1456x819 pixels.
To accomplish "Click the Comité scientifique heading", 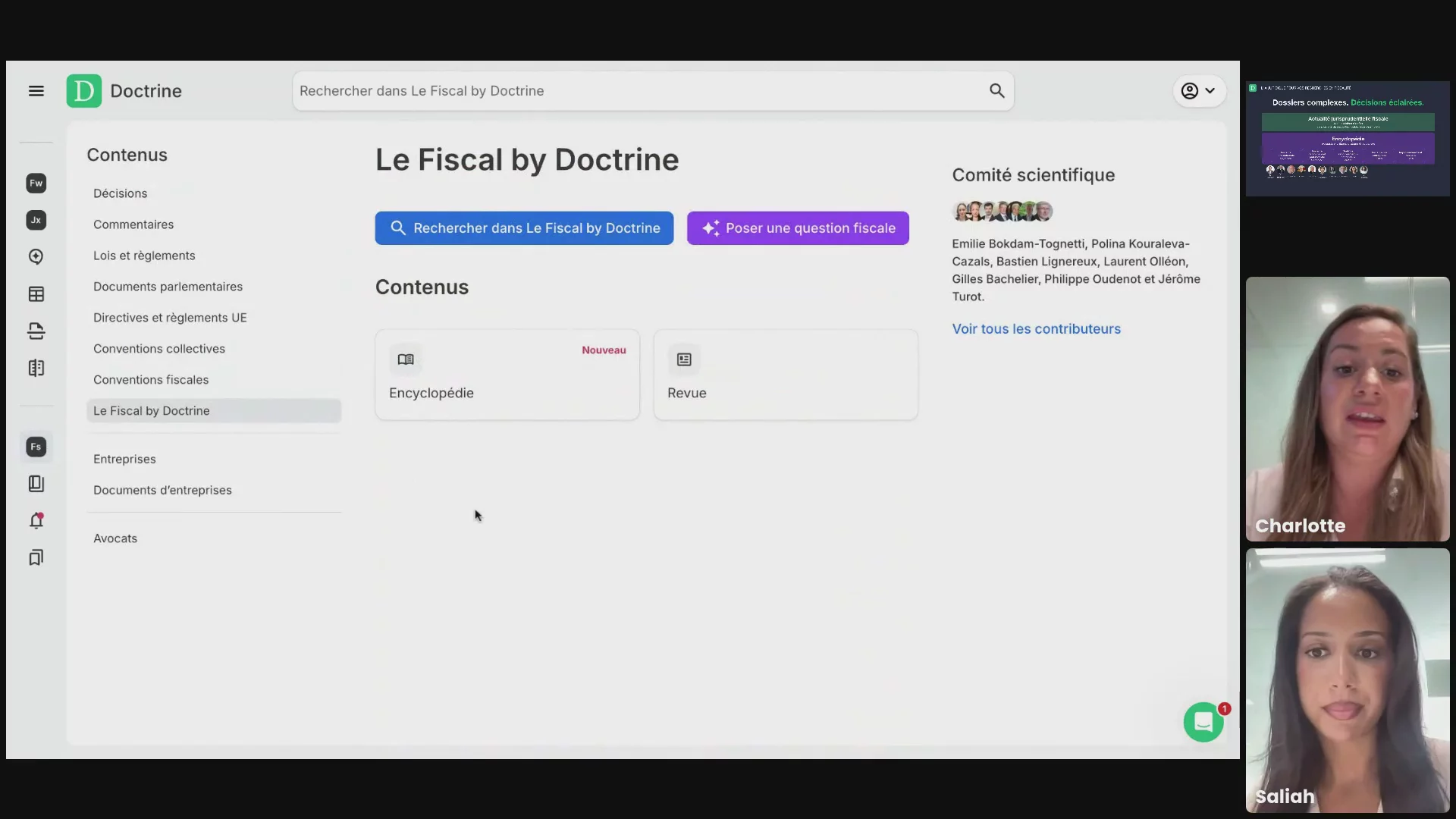I will (x=1033, y=175).
